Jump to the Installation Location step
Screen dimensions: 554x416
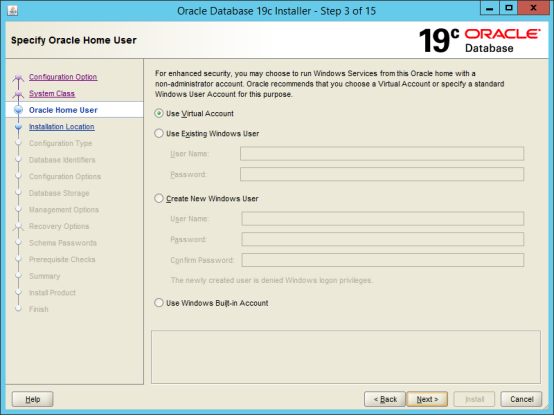(x=61, y=127)
